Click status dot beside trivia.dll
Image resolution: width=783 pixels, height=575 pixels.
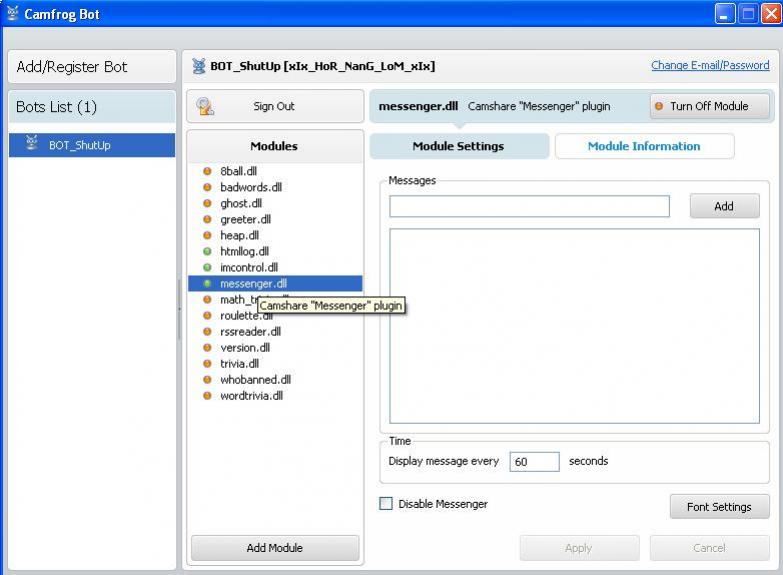click(x=207, y=364)
